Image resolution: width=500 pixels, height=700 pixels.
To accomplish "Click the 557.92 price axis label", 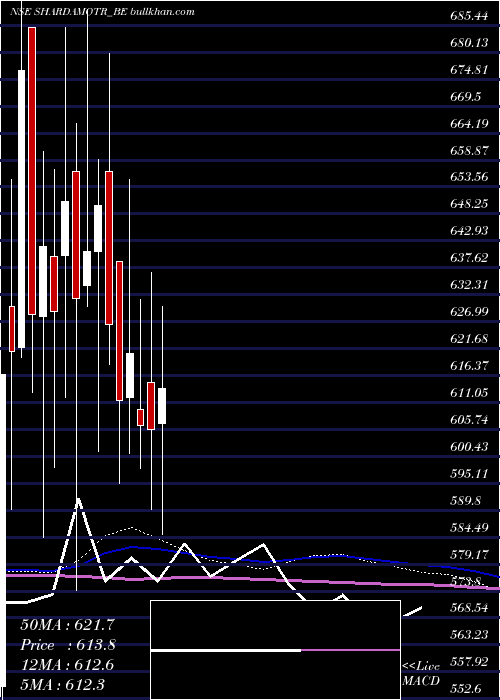I will point(469,661).
